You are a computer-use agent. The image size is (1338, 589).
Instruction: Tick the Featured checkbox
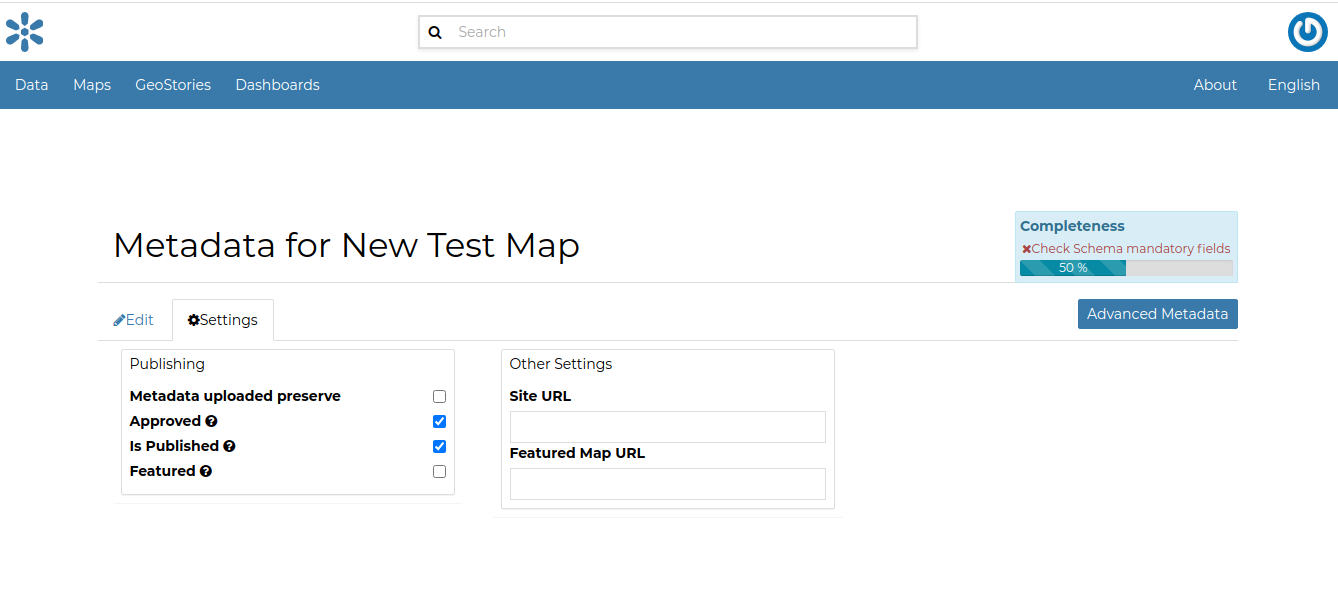(439, 472)
